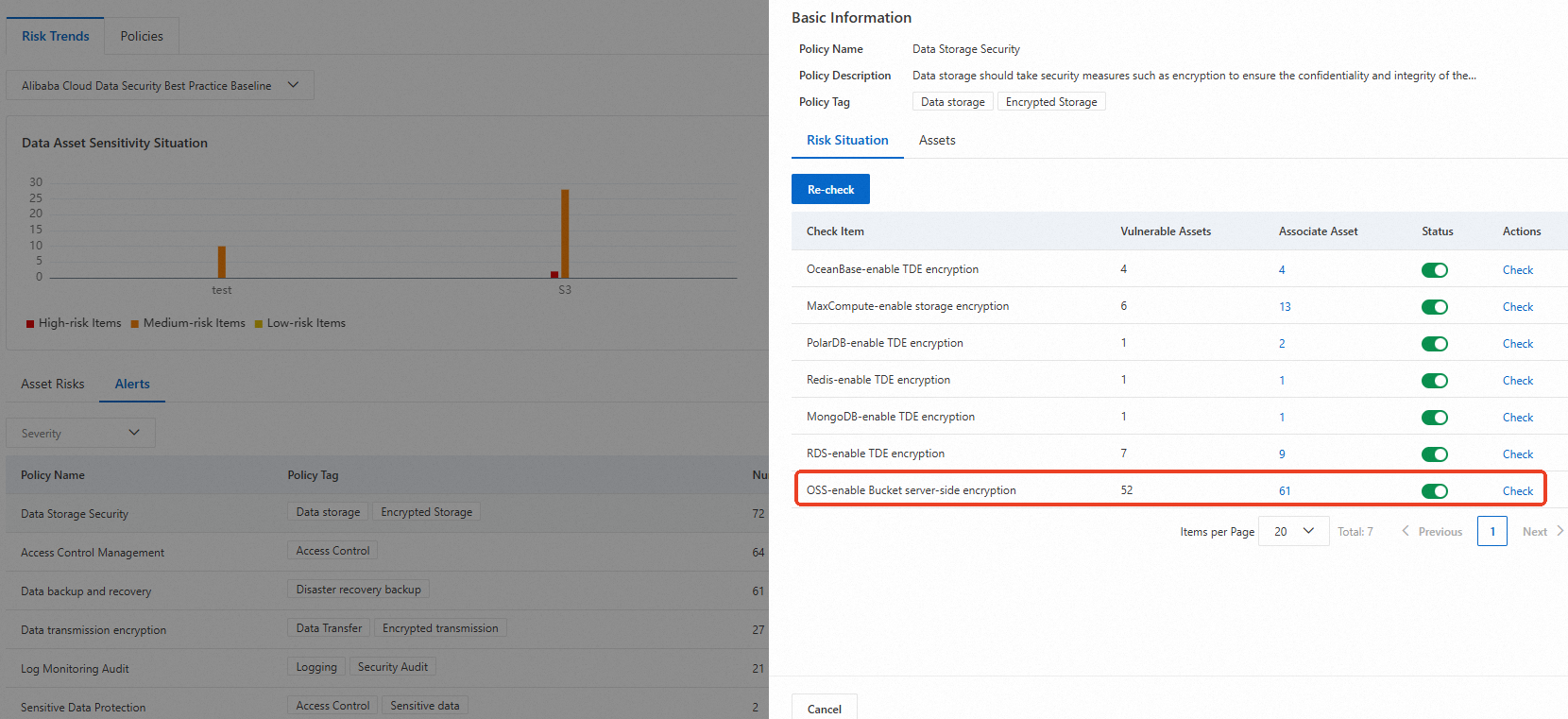Toggle OceanBase-enable TDE encryption status switch
The image size is (1568, 719).
point(1434,270)
